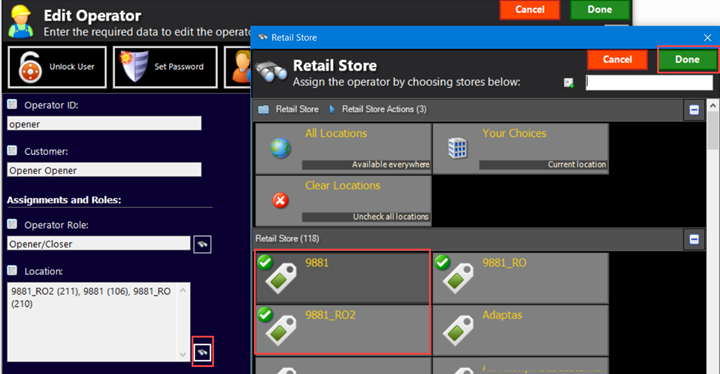Screen dimensions: 720x374
Task: Click the folder icon in the breadcrumb bar
Action: (x=263, y=109)
